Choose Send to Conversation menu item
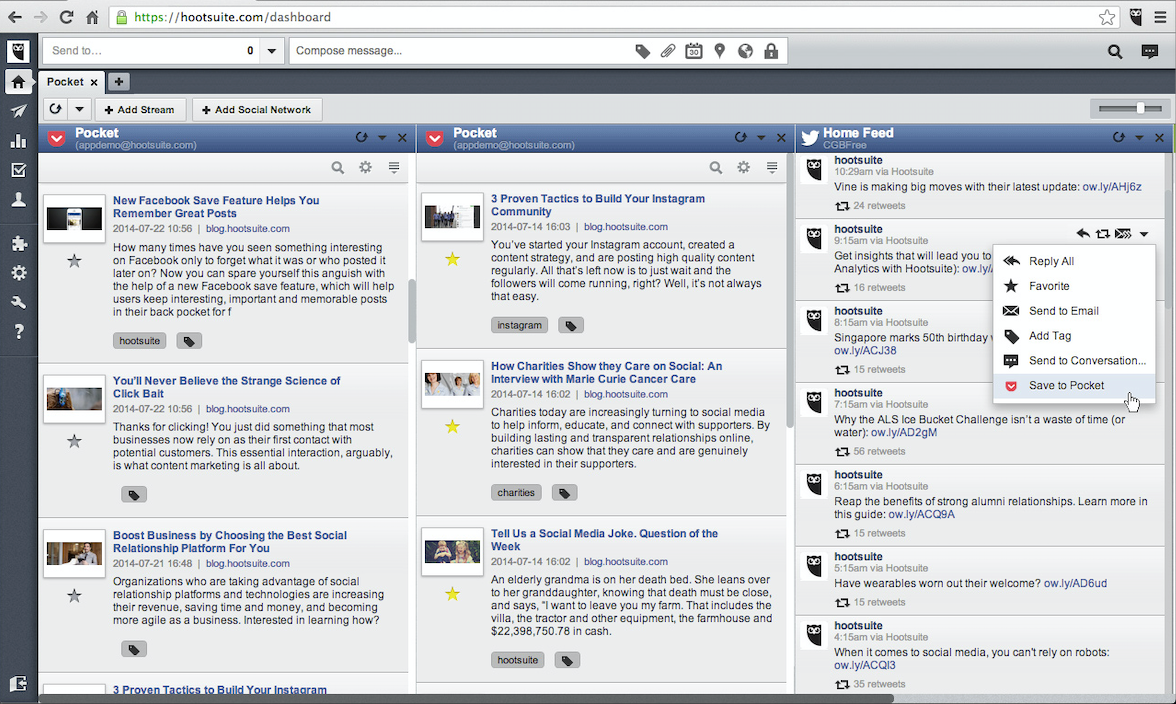 tap(1074, 361)
